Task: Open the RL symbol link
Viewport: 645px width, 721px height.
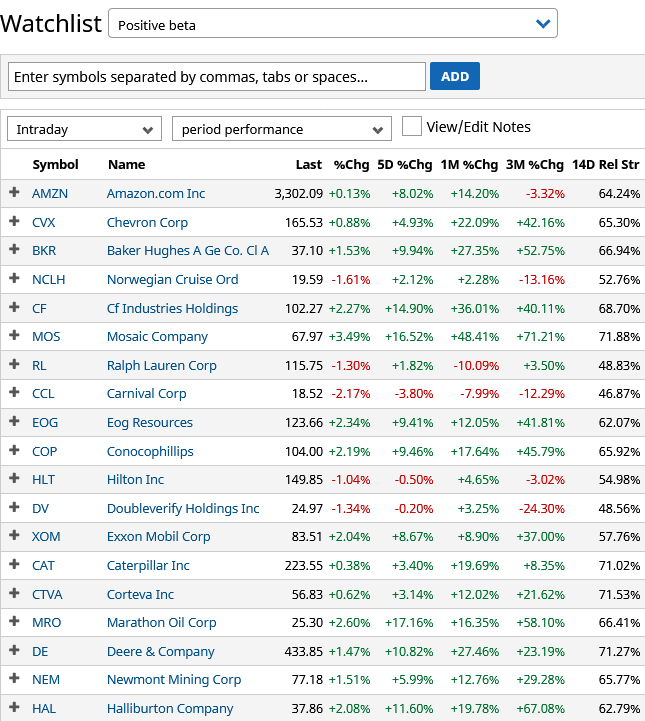Action: click(x=39, y=366)
